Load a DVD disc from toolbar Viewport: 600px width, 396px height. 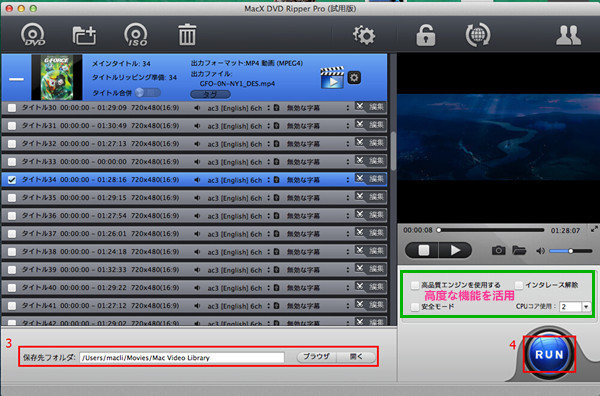(x=33, y=35)
